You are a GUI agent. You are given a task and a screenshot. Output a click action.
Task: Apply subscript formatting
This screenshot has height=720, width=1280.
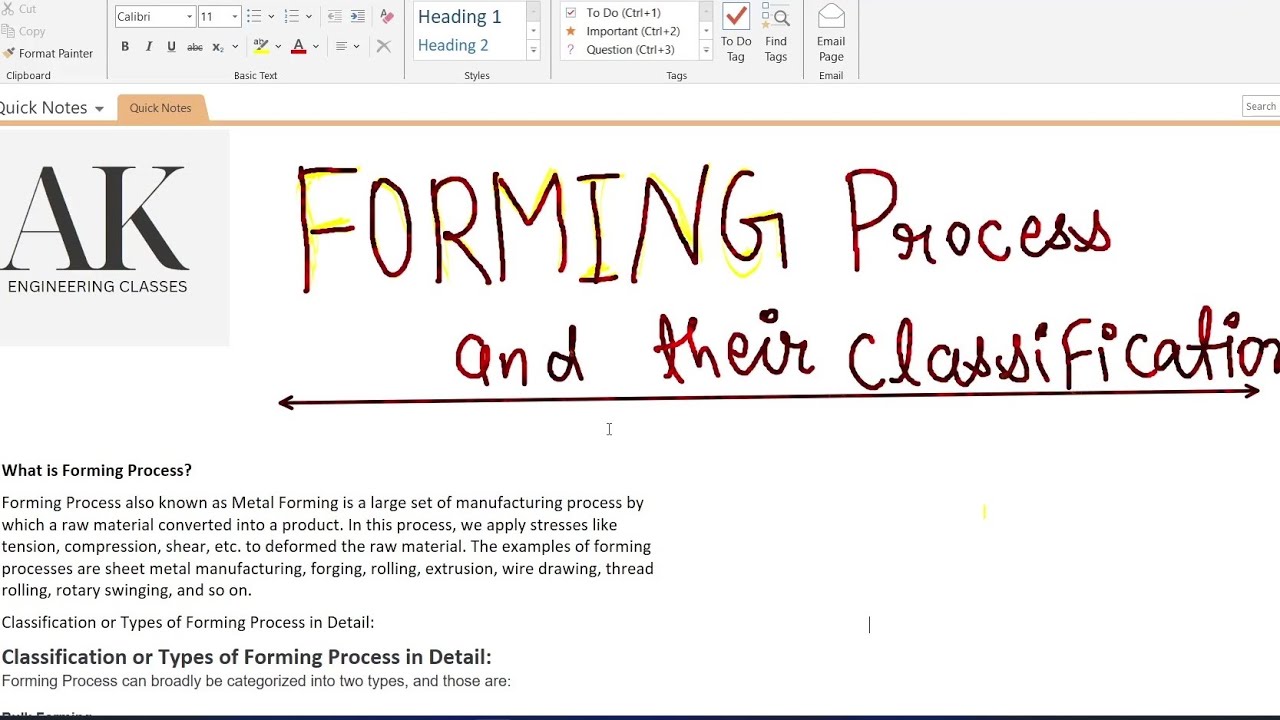click(x=218, y=46)
